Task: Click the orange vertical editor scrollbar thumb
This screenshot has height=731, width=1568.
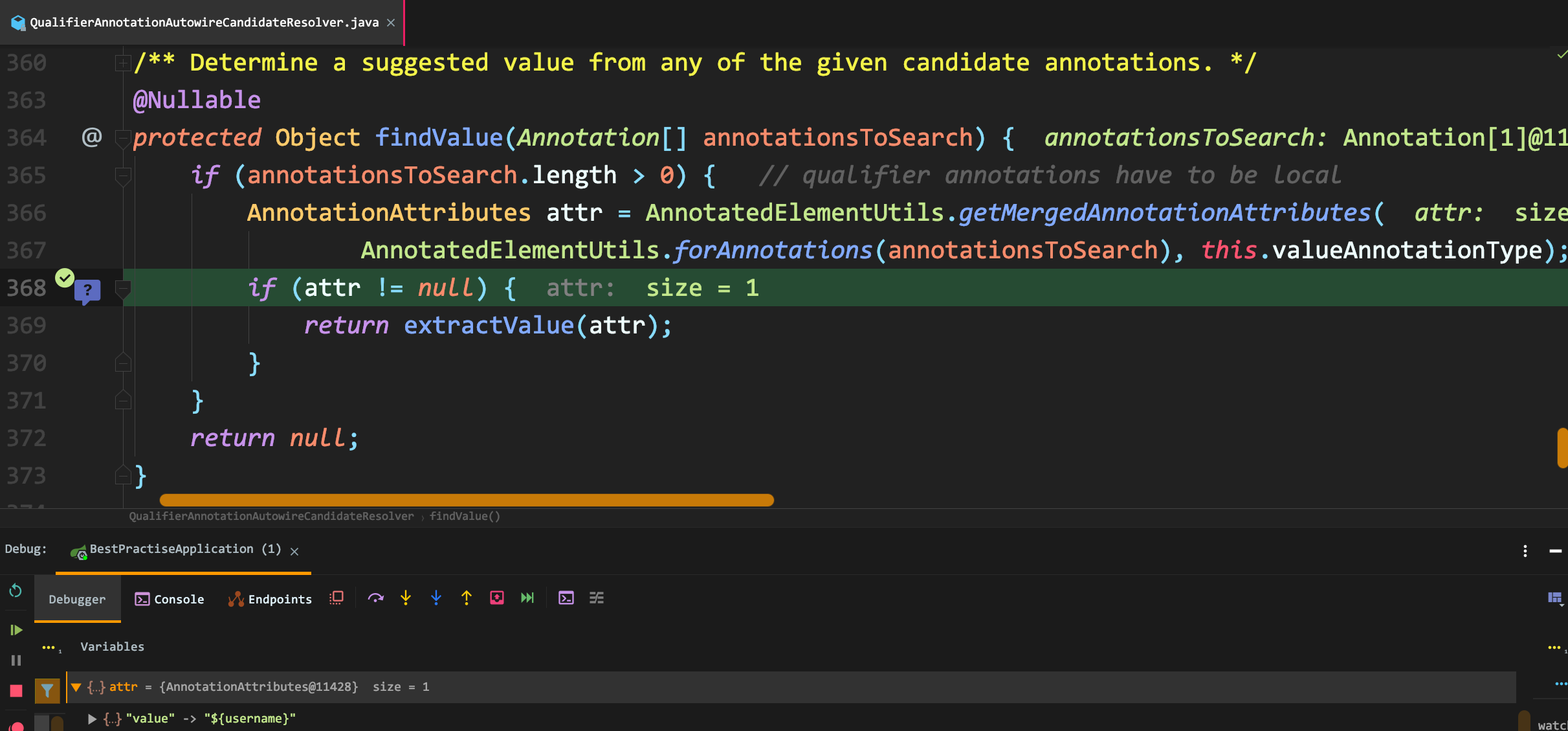Action: click(x=1562, y=447)
